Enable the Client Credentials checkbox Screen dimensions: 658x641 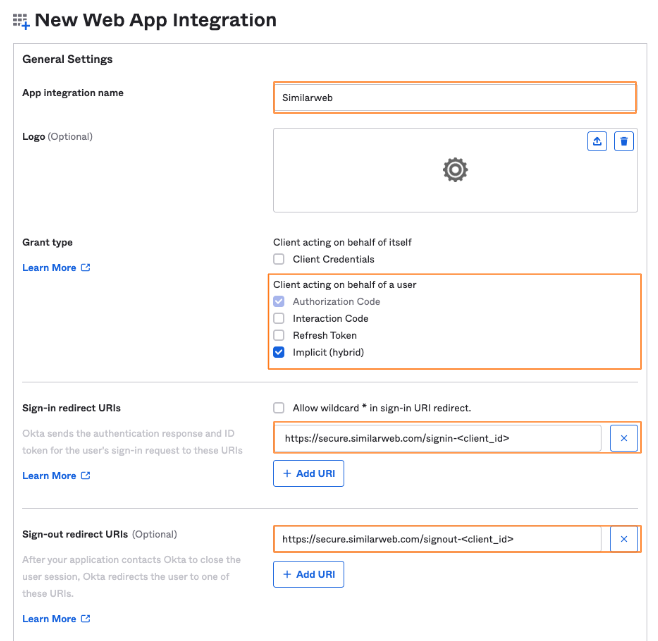[x=280, y=260]
